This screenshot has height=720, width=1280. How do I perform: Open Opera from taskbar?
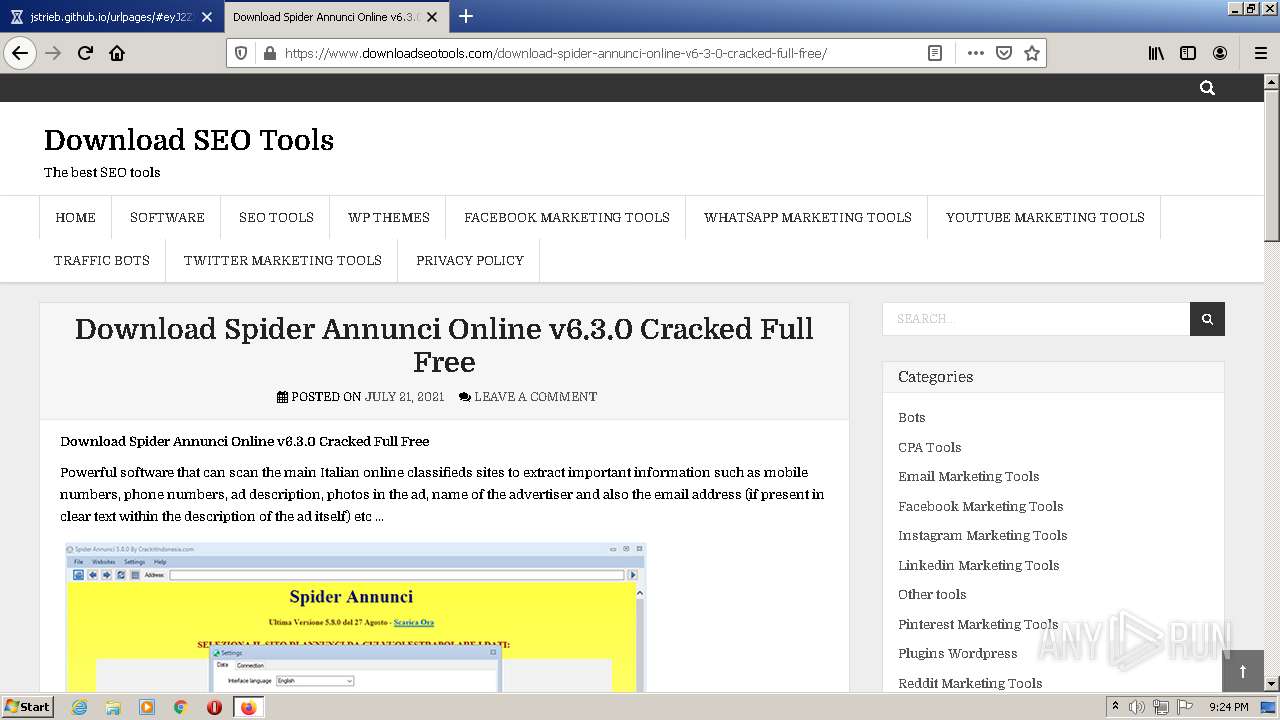214,707
